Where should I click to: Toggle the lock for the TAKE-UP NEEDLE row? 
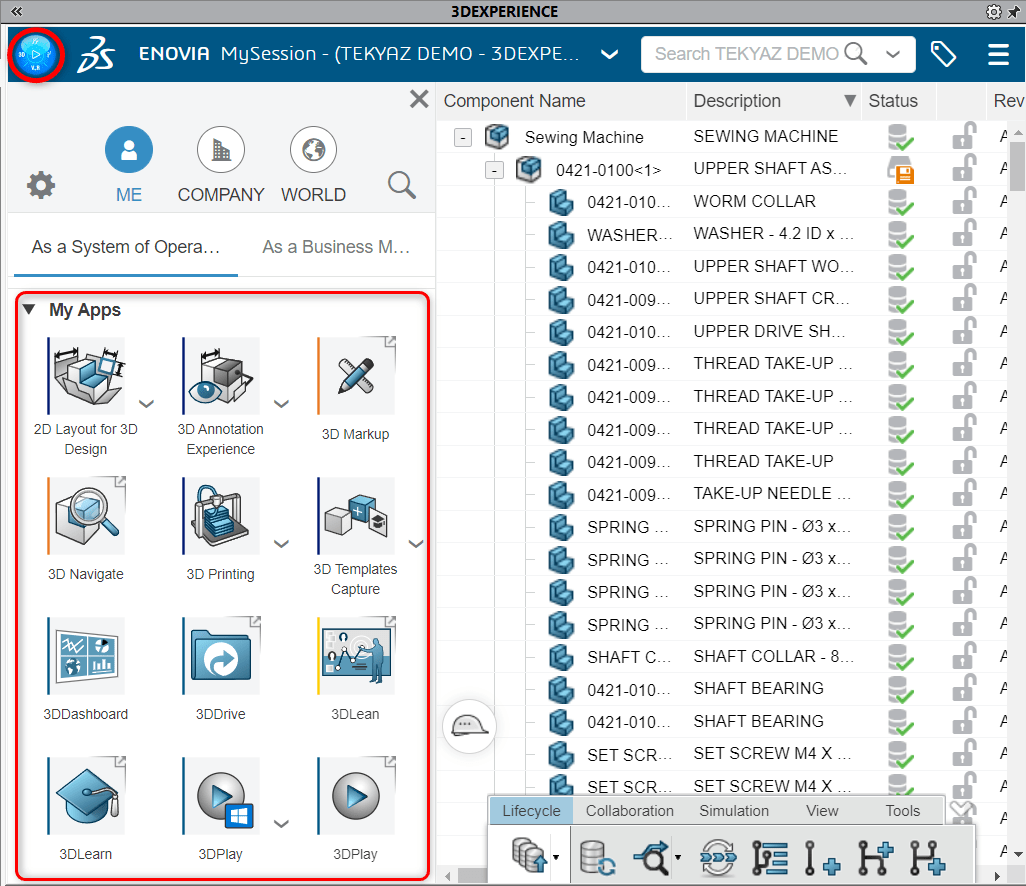click(964, 493)
